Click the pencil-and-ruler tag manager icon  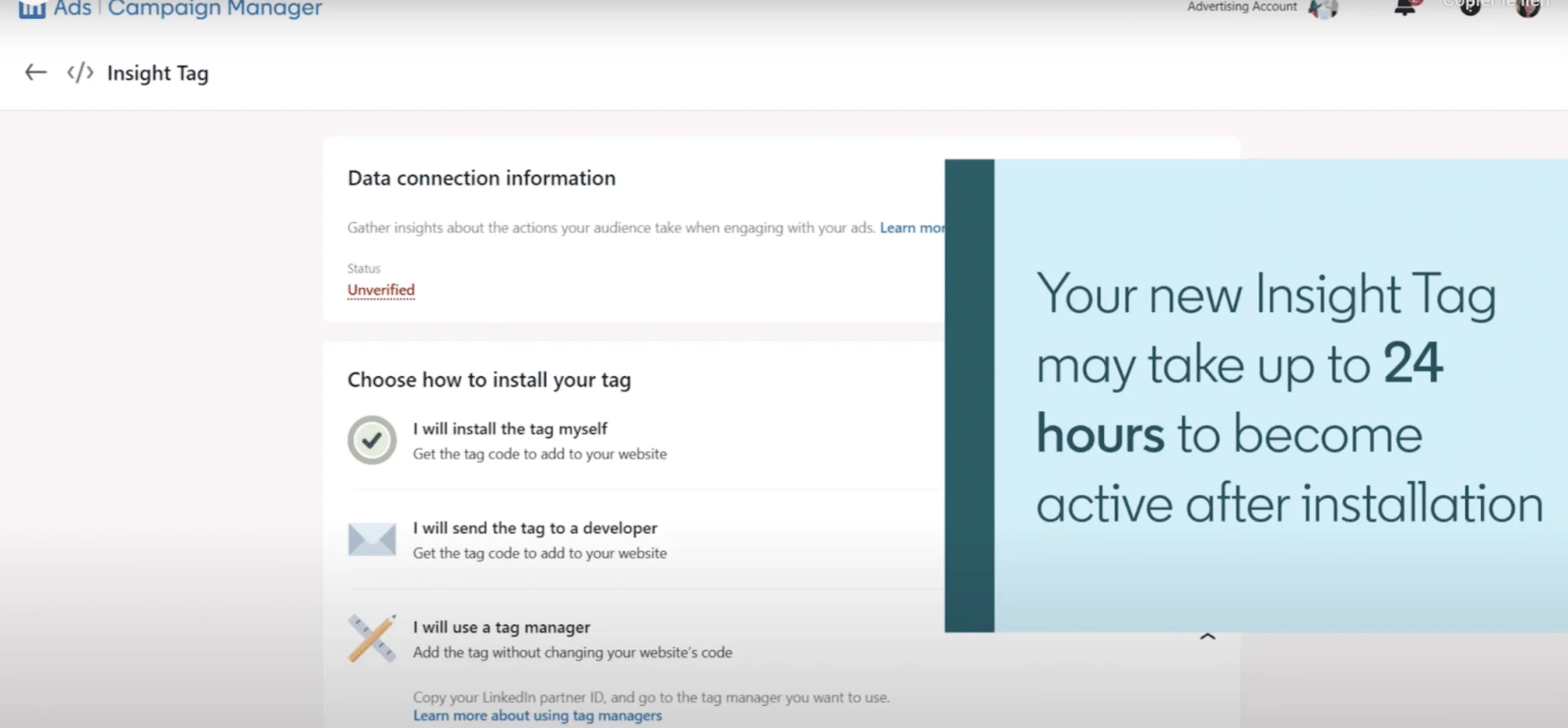pos(372,639)
